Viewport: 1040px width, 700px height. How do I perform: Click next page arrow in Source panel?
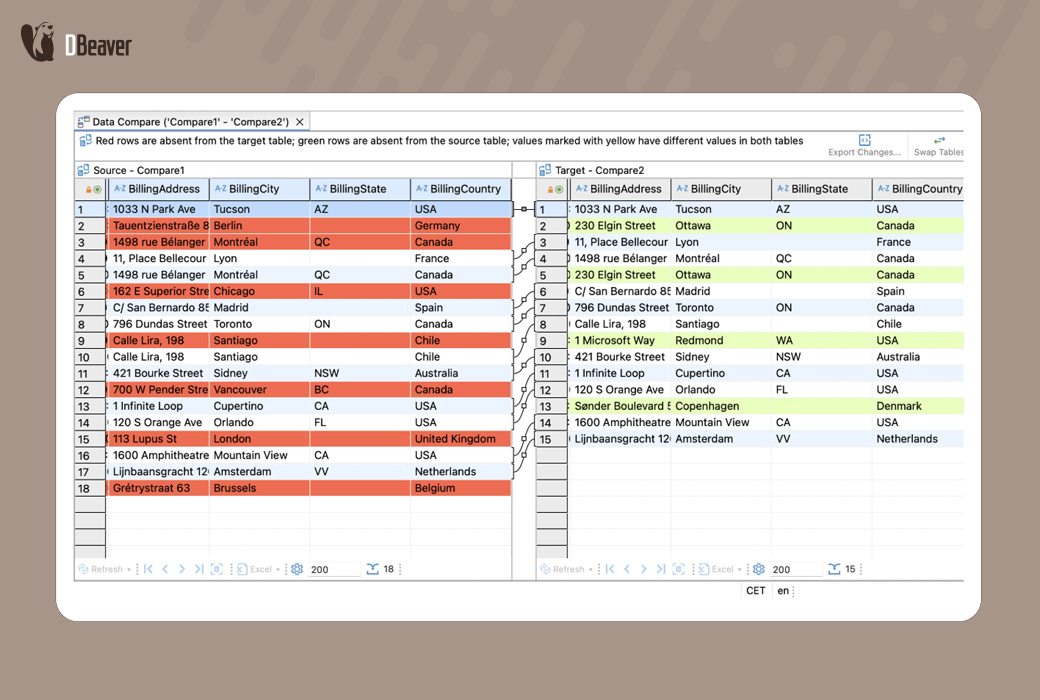(182, 569)
